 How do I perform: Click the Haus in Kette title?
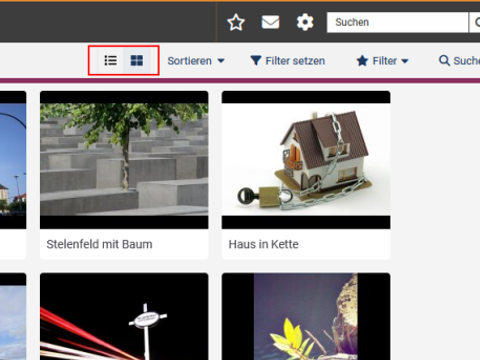tap(263, 244)
